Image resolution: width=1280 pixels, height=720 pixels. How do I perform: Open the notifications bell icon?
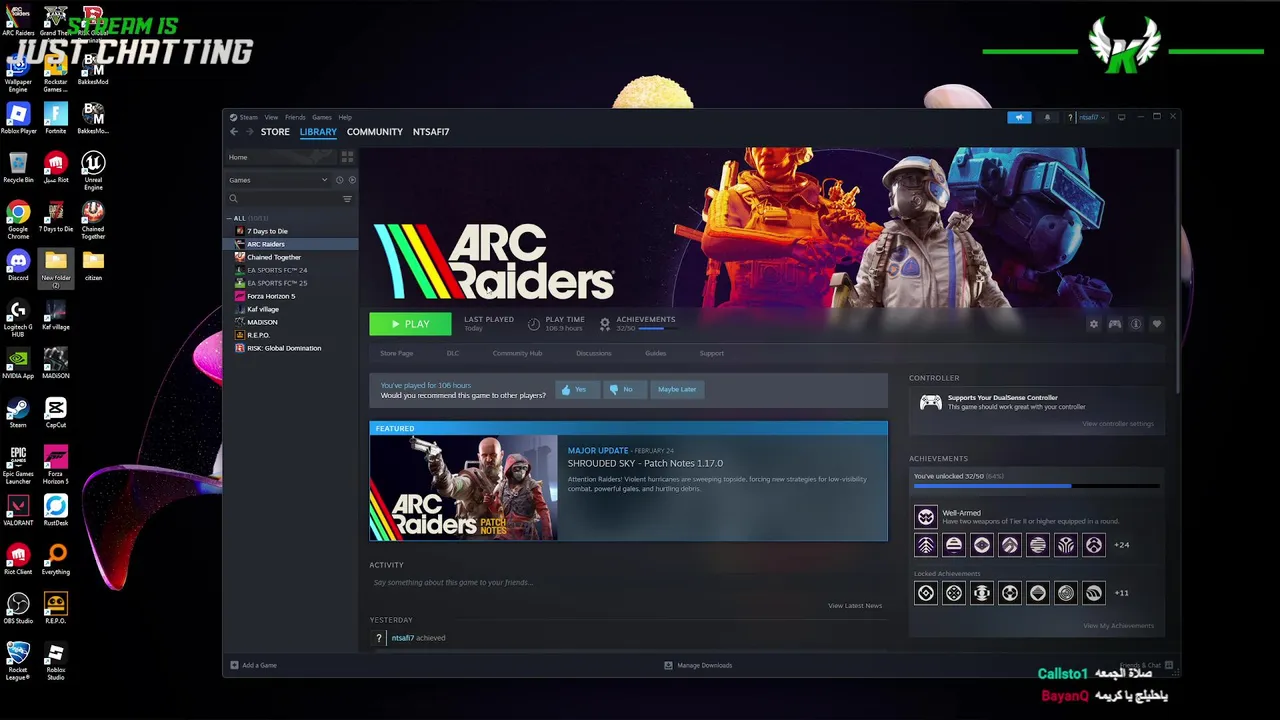pyautogui.click(x=1047, y=117)
